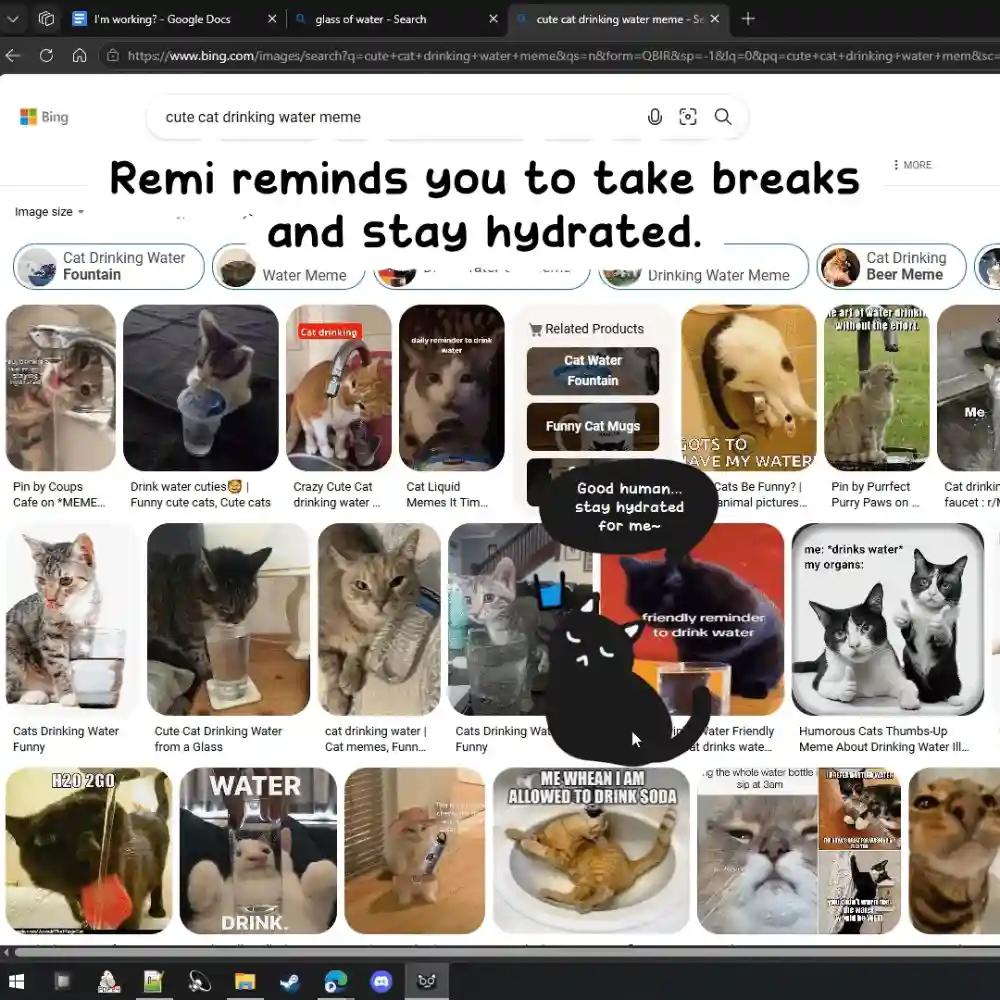This screenshot has width=1000, height=1000.
Task: Open 'Cat drinking' faucet thumbnail
Action: [339, 388]
